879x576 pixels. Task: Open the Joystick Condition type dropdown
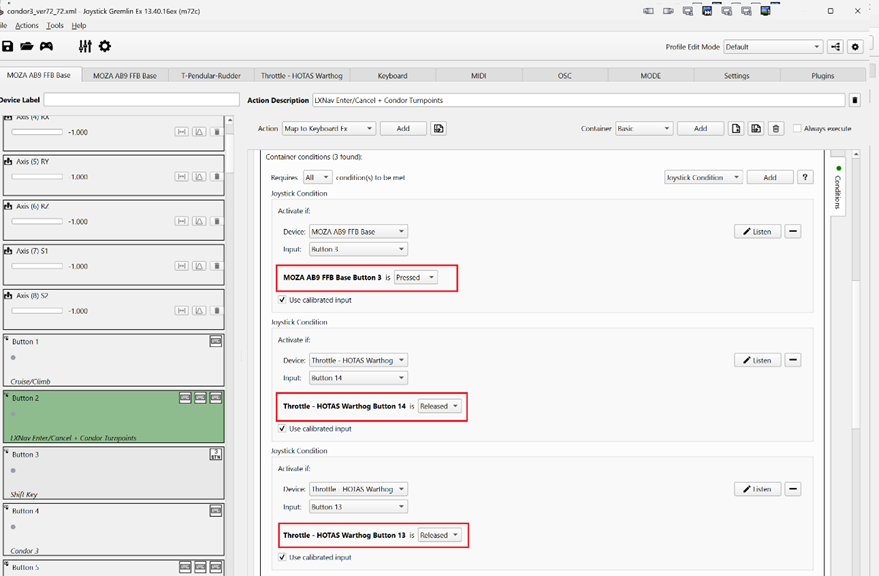click(x=704, y=177)
